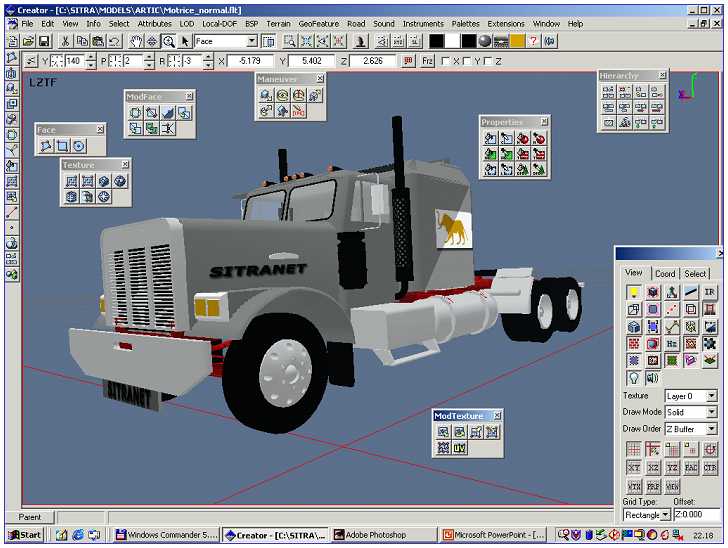The width and height of the screenshot is (728, 548).
Task: Click the first tool in the Face palette
Action: 46,146
